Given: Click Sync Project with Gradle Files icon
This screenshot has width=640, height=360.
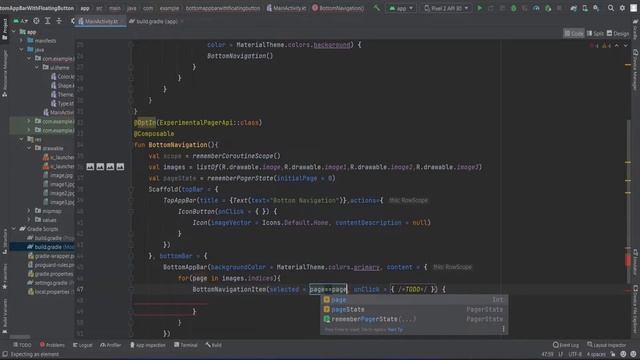Looking at the screenshot, I should [x=574, y=8].
